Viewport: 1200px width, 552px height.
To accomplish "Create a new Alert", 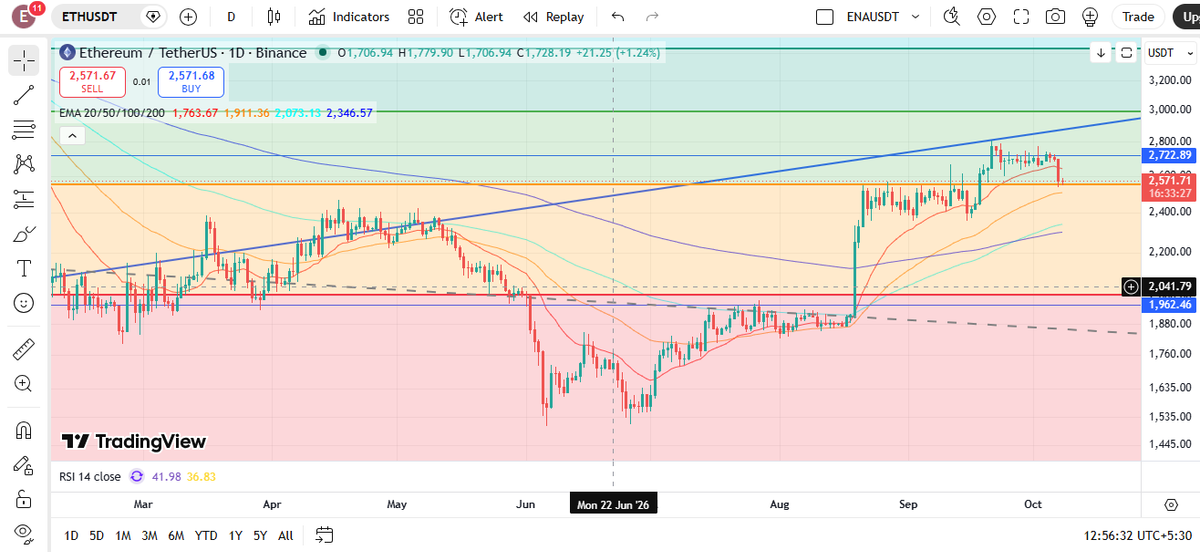I will tap(476, 17).
